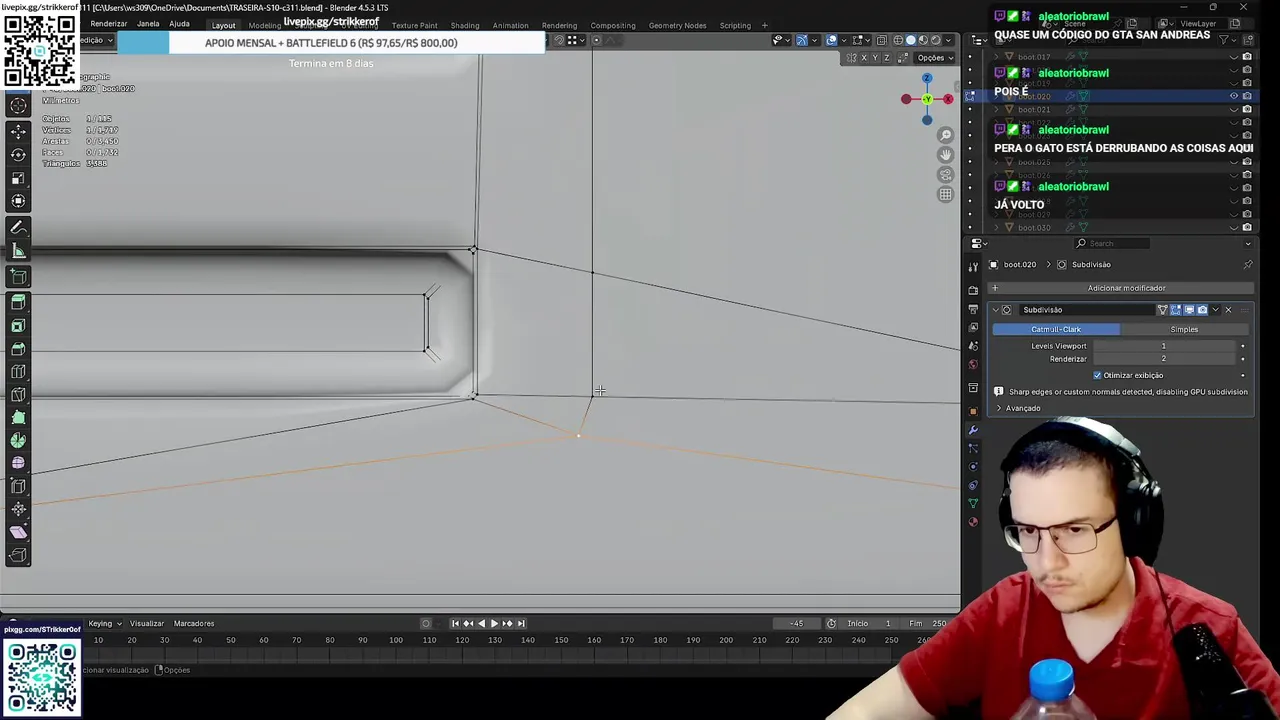Open properties editor type dropdown
Viewport: 1280px width, 720px height.
980,243
